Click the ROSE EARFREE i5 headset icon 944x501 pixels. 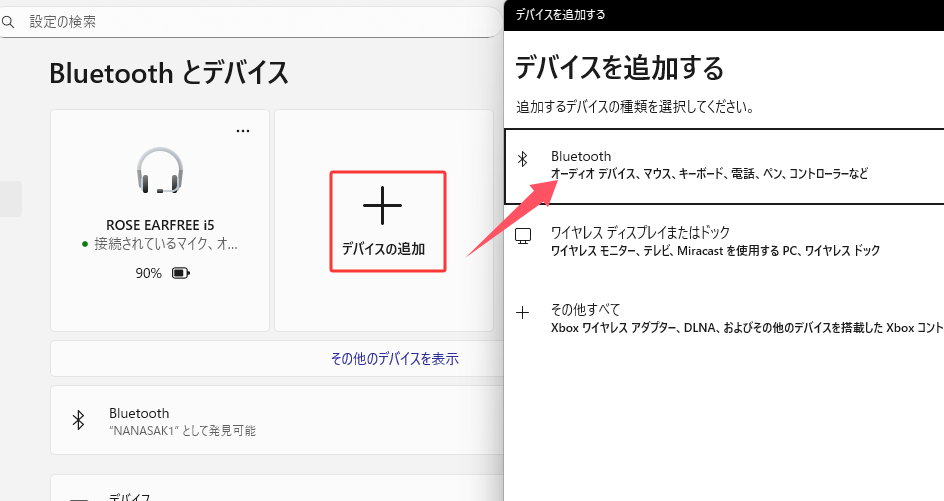pos(160,171)
